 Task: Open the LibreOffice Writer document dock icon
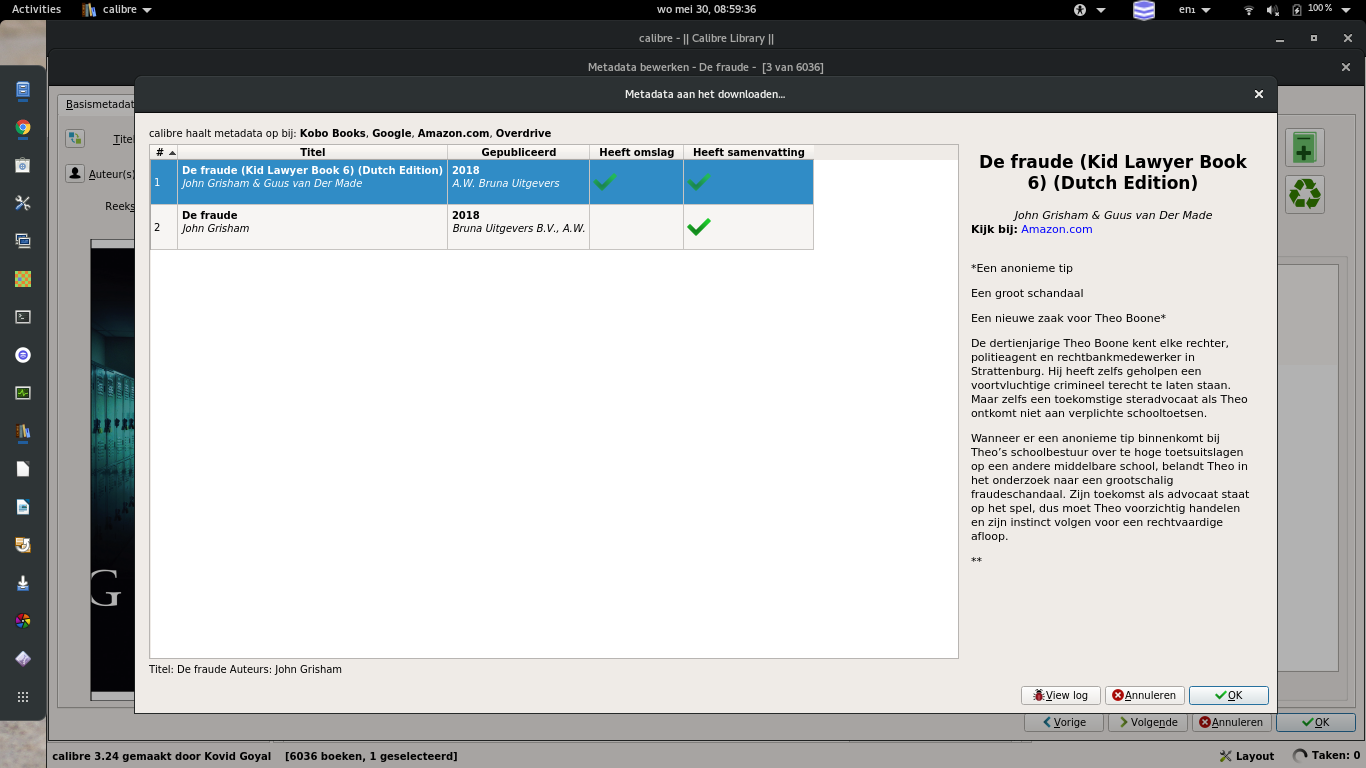pos(23,507)
